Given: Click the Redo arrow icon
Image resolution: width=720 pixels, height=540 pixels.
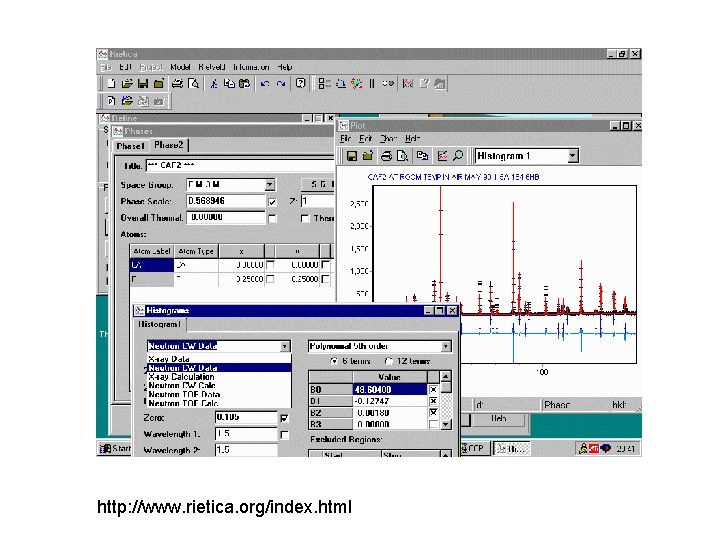Looking at the screenshot, I should click(x=281, y=84).
